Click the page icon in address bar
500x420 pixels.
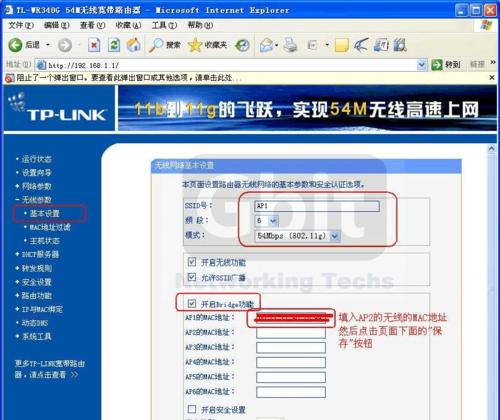(40, 65)
